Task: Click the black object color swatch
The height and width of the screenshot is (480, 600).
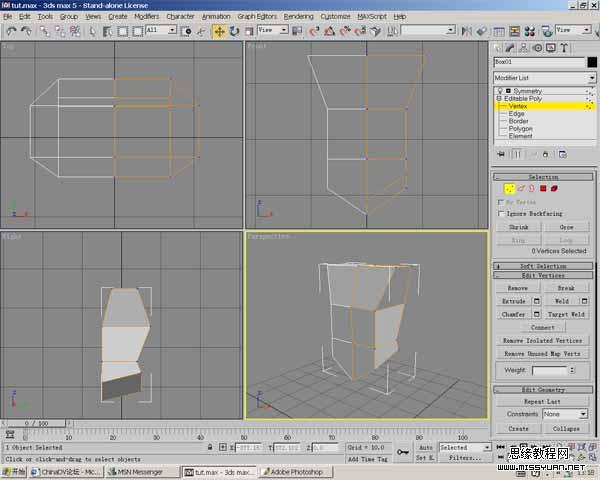Action: coord(592,62)
